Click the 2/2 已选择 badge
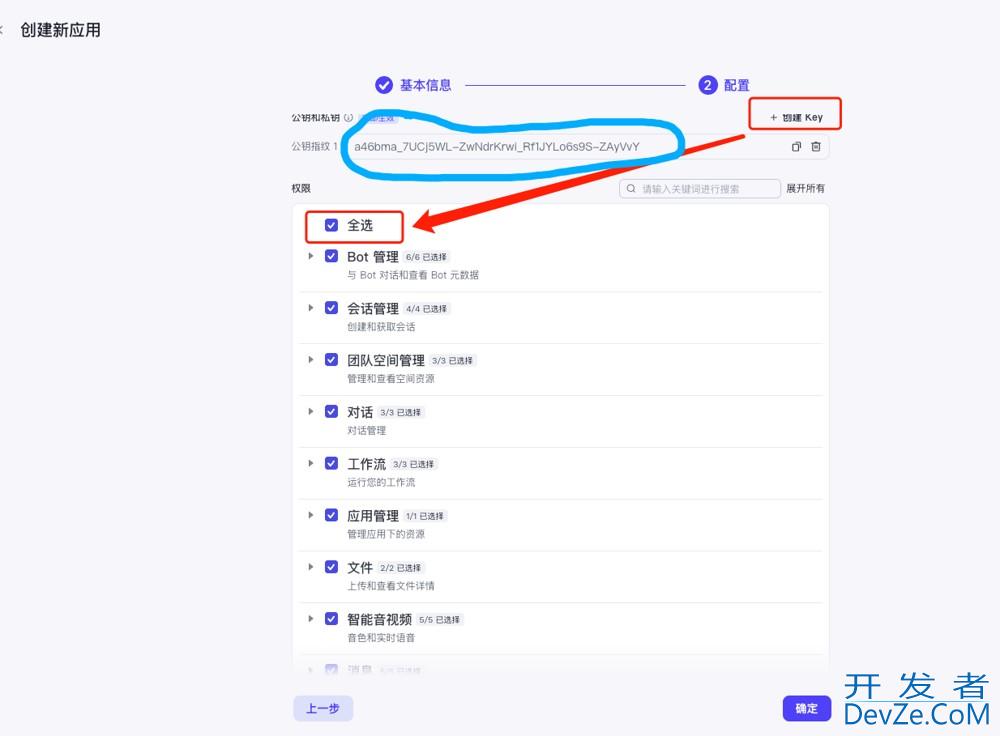 tap(401, 568)
